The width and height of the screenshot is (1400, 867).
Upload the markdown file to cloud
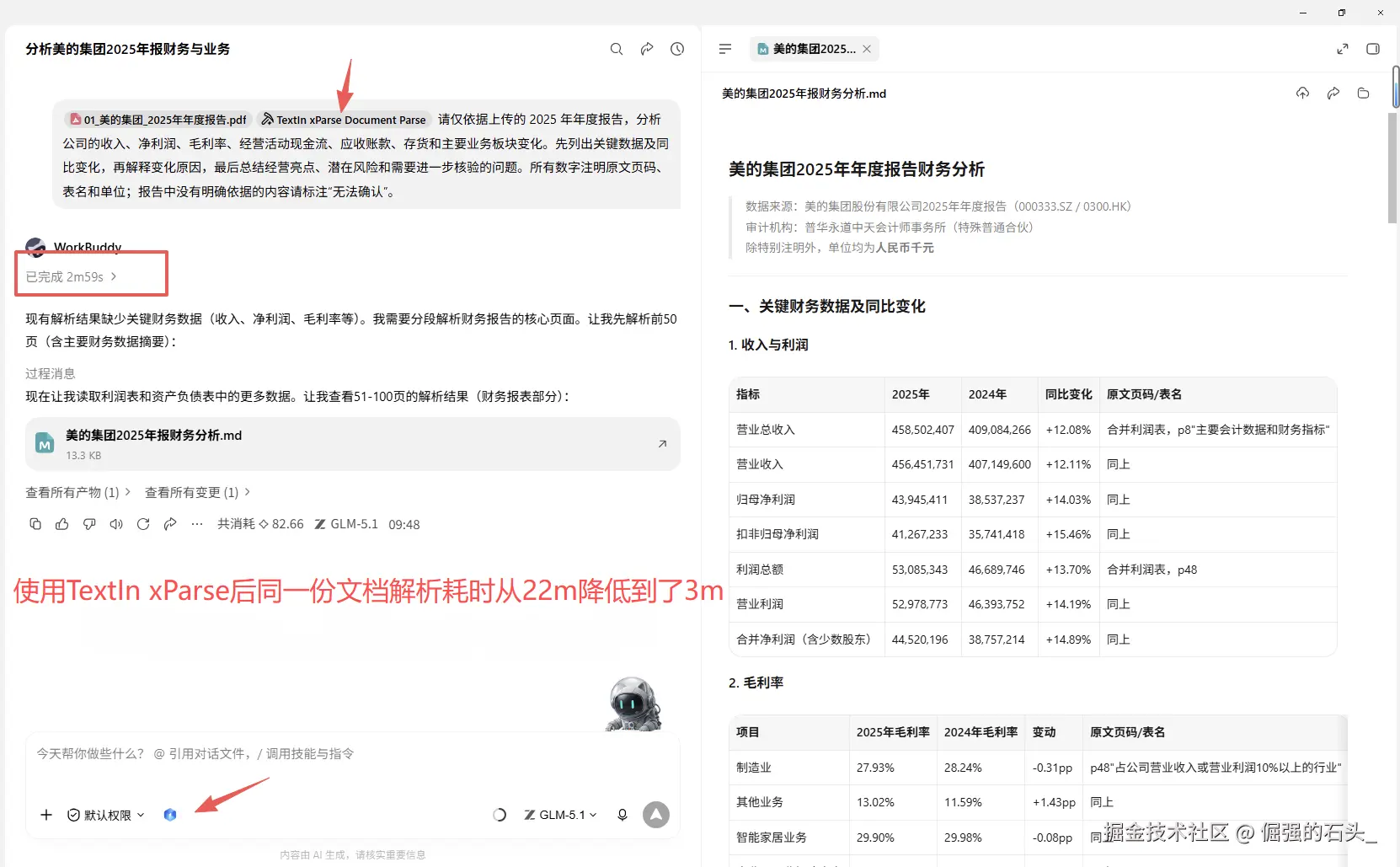coord(1303,93)
